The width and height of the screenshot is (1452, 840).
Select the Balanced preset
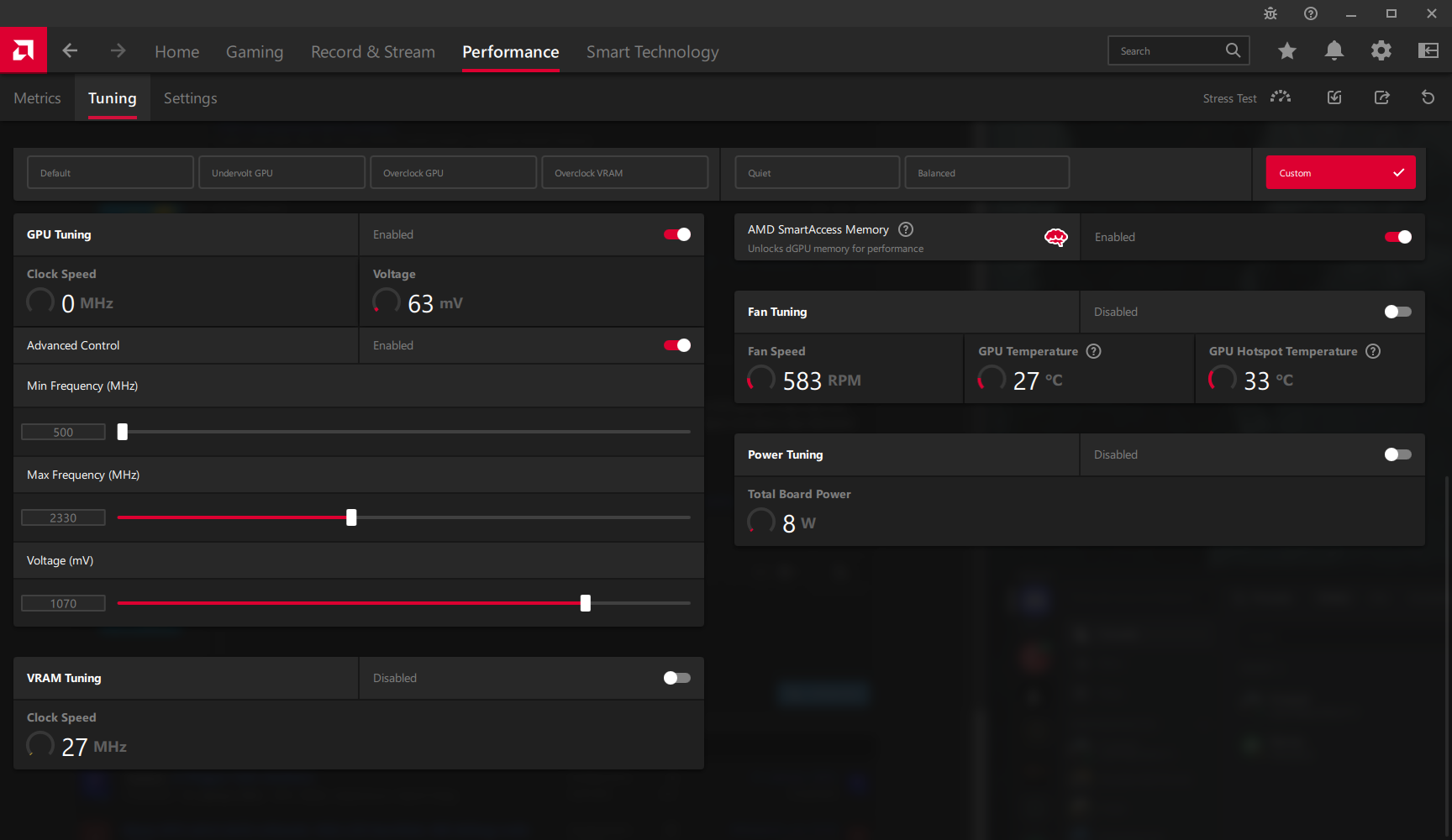[x=986, y=172]
